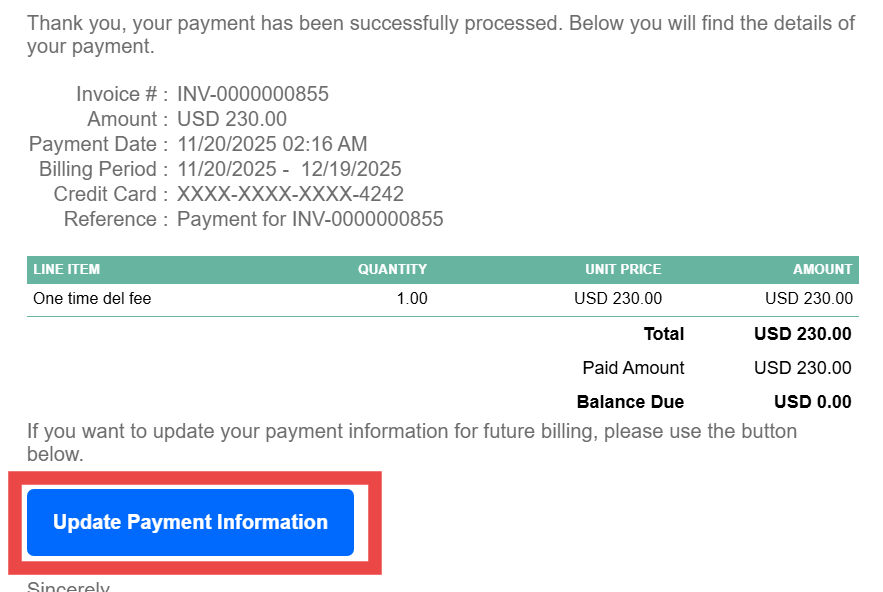Screen dimensions: 883x592
Task: Click the UNIT PRICE column header
Action: tap(623, 269)
